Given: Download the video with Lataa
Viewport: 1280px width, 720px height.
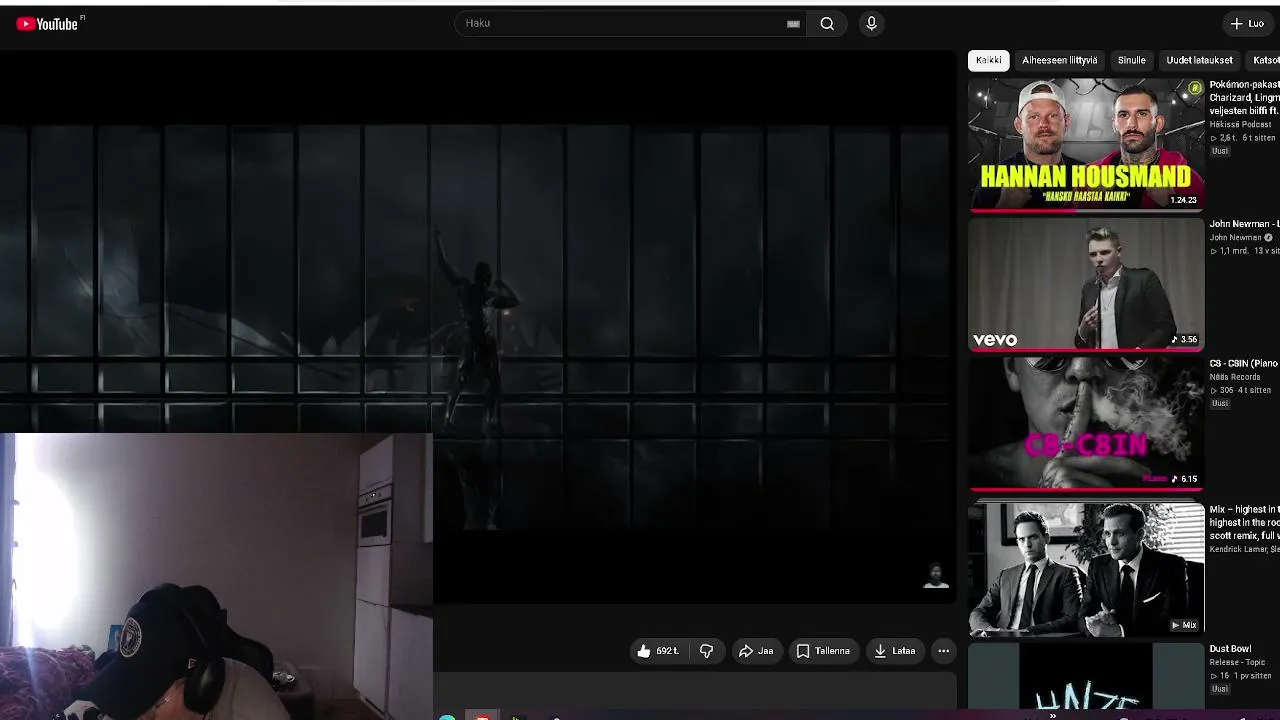Looking at the screenshot, I should point(895,651).
